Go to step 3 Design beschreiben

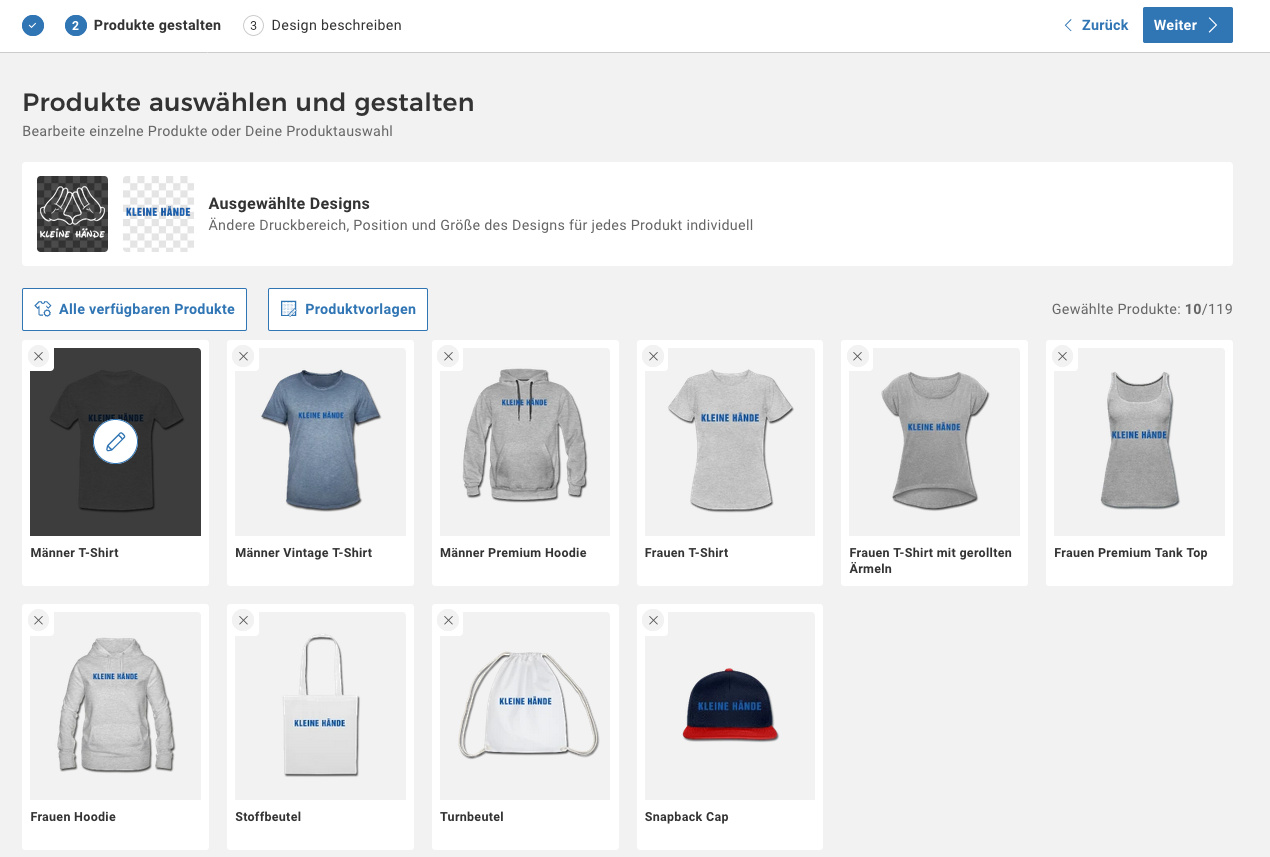pyautogui.click(x=322, y=25)
